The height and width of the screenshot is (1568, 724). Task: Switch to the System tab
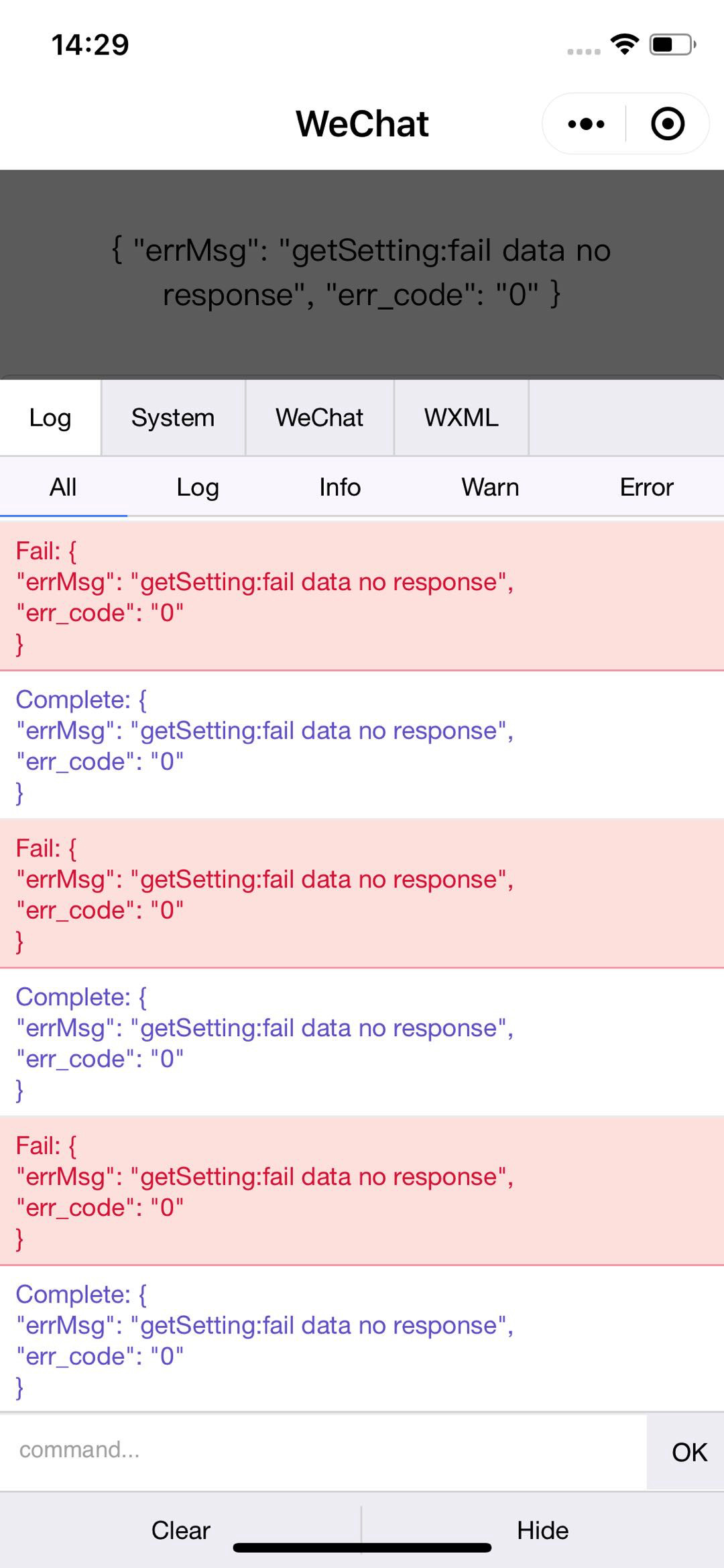pyautogui.click(x=173, y=418)
